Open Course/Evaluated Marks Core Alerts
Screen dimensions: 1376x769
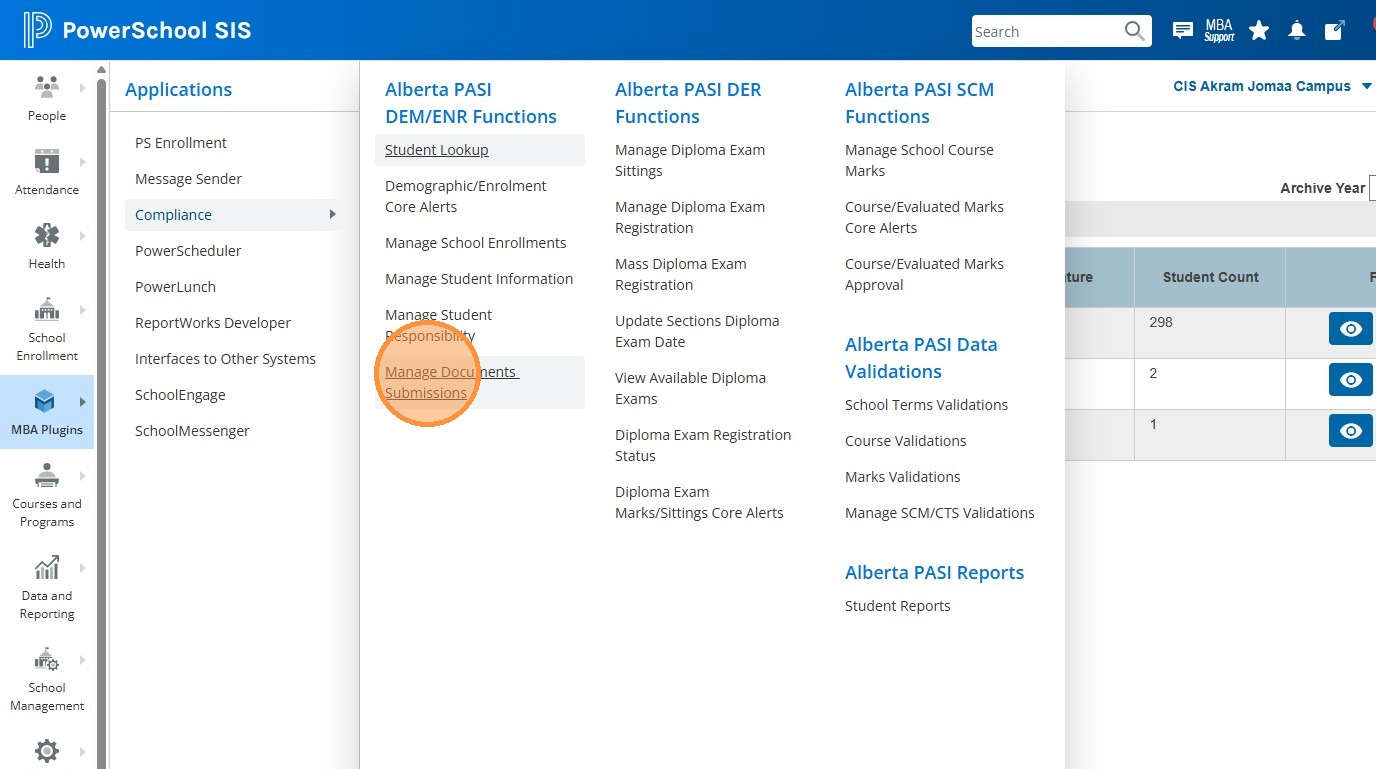(x=924, y=217)
